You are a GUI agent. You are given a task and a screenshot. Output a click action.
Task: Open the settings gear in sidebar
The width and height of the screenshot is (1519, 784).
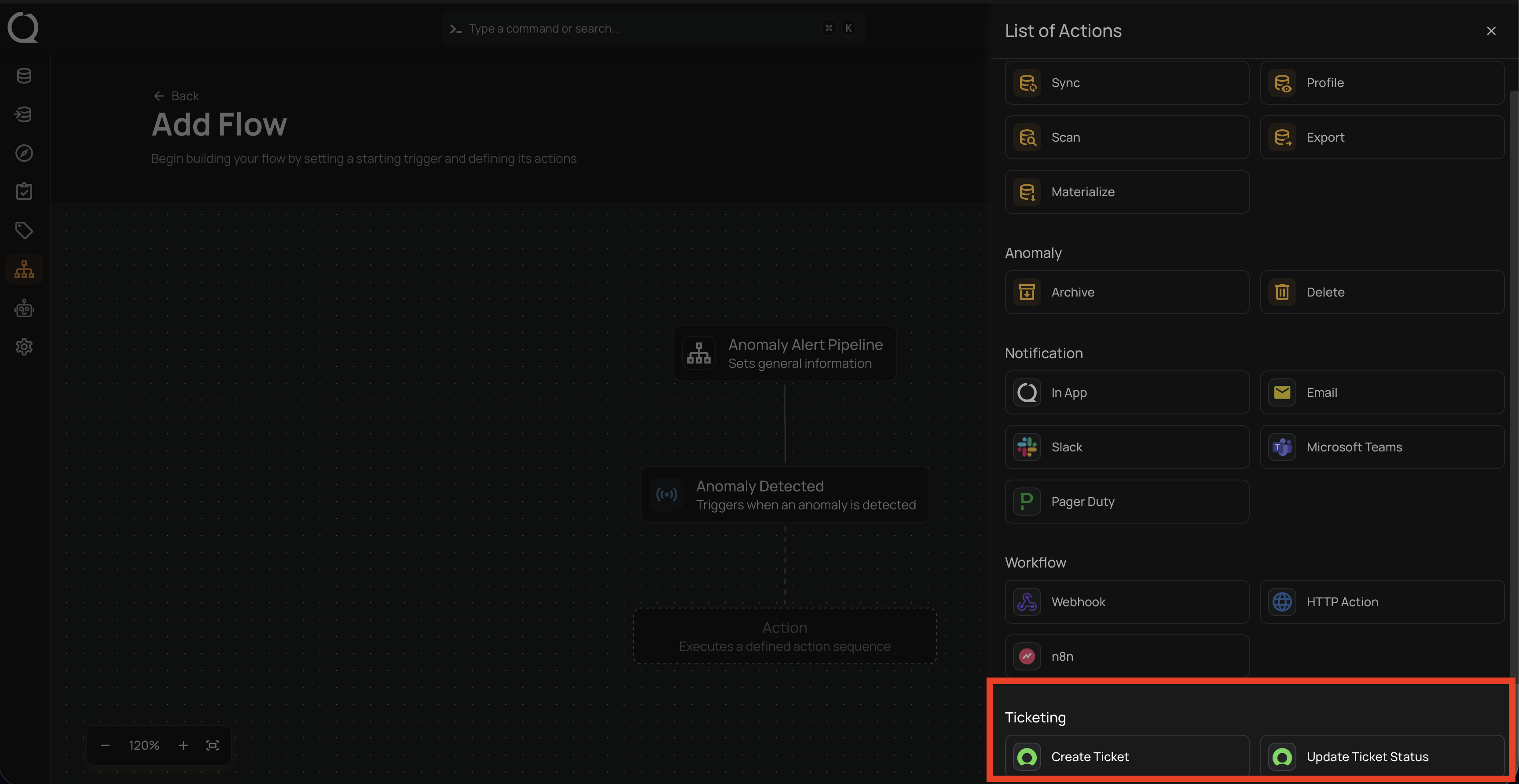24,347
